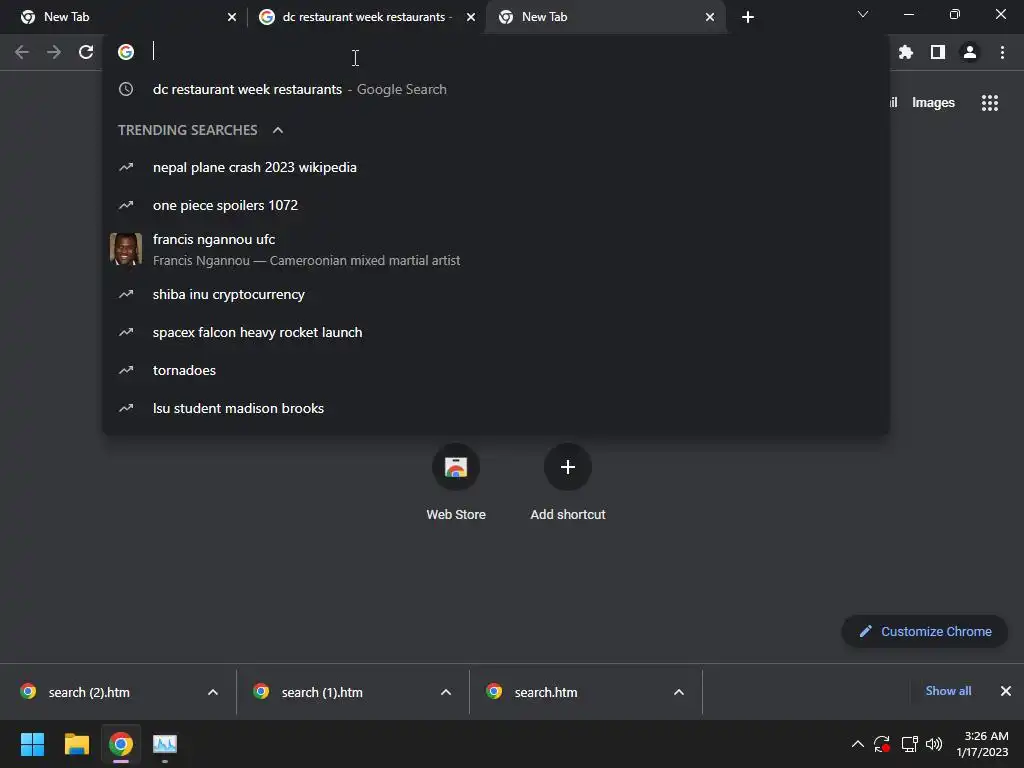Choose shiba inu cryptocurrency suggestion
Viewport: 1024px width, 768px height.
point(496,295)
